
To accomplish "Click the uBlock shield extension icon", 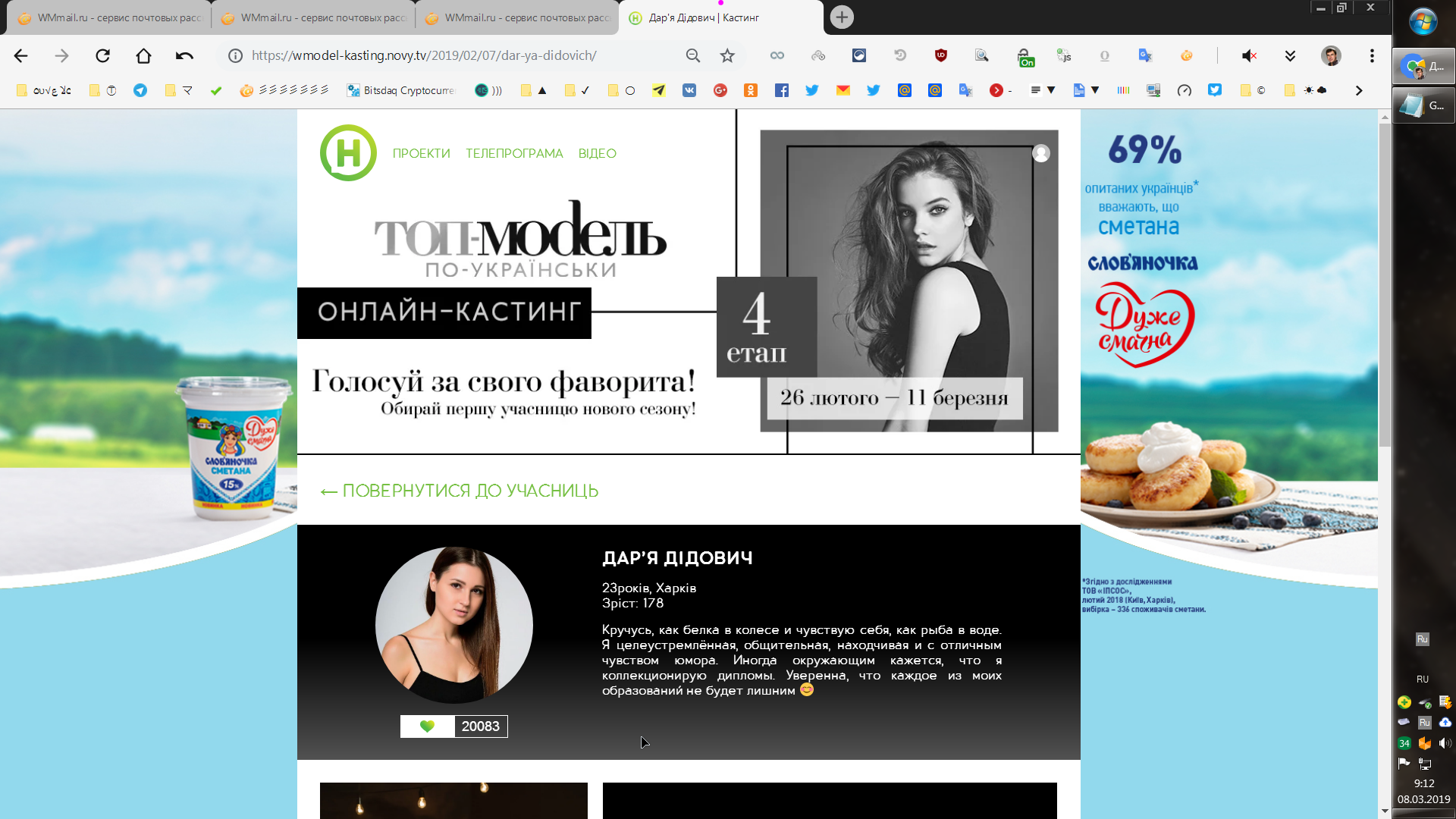I will click(x=941, y=55).
